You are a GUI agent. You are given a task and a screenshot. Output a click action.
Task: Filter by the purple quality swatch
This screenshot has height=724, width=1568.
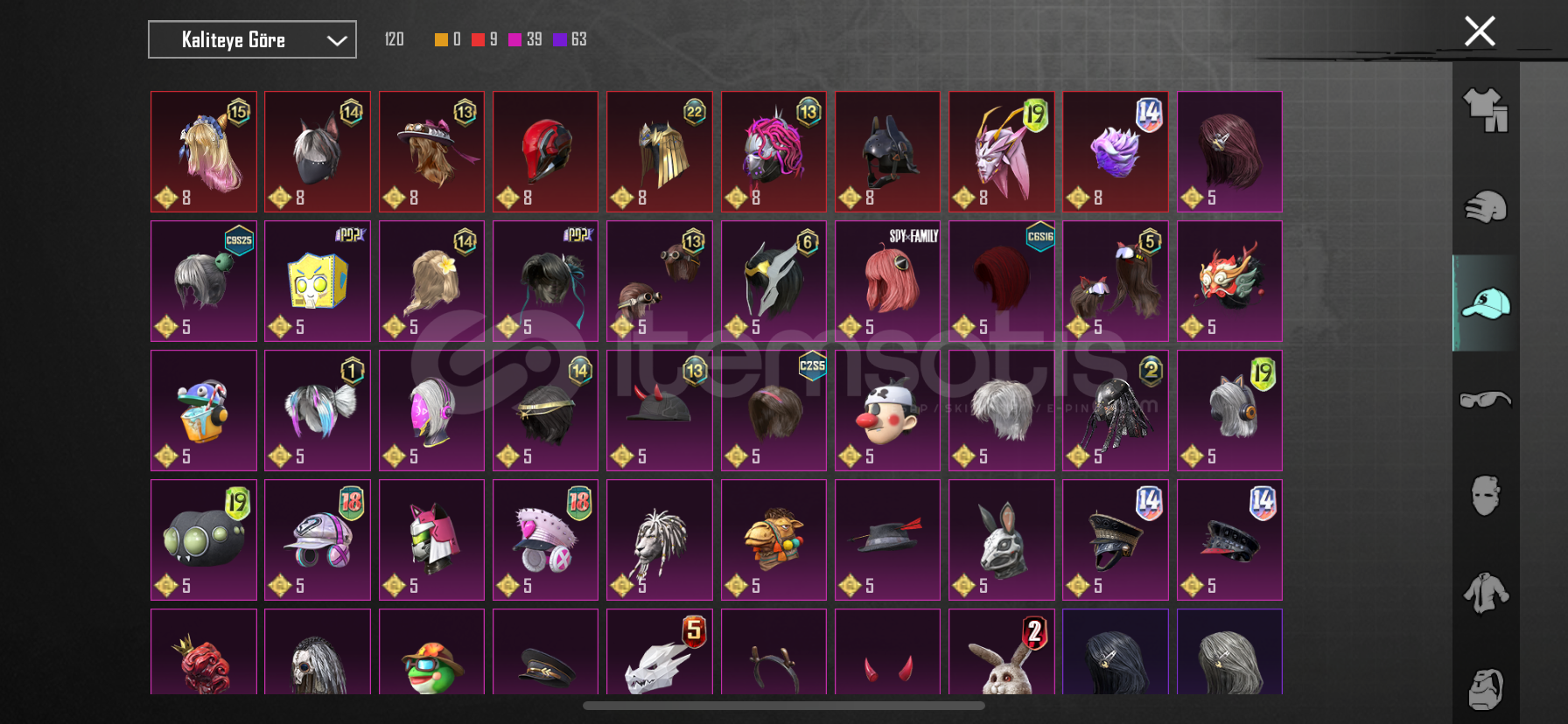point(559,39)
